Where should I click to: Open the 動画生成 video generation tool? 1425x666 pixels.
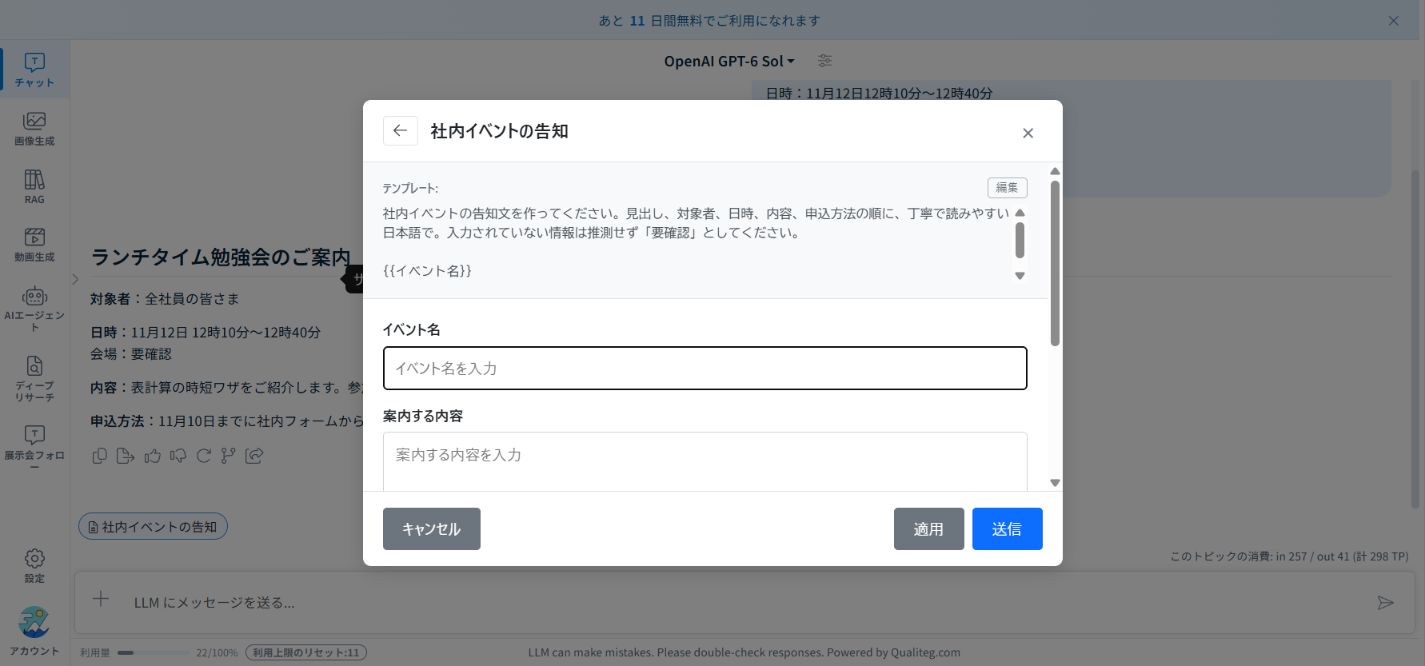pyautogui.click(x=35, y=245)
